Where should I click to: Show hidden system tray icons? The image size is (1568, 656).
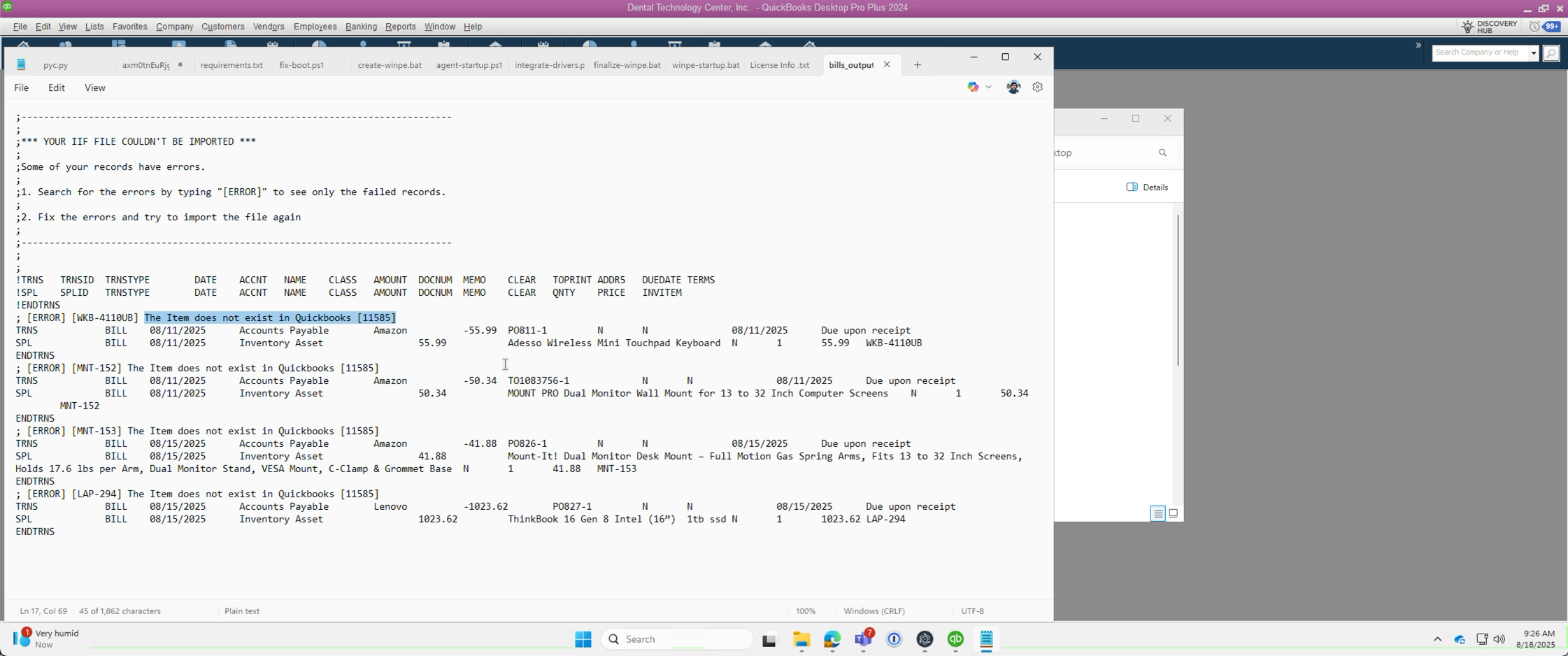point(1437,639)
